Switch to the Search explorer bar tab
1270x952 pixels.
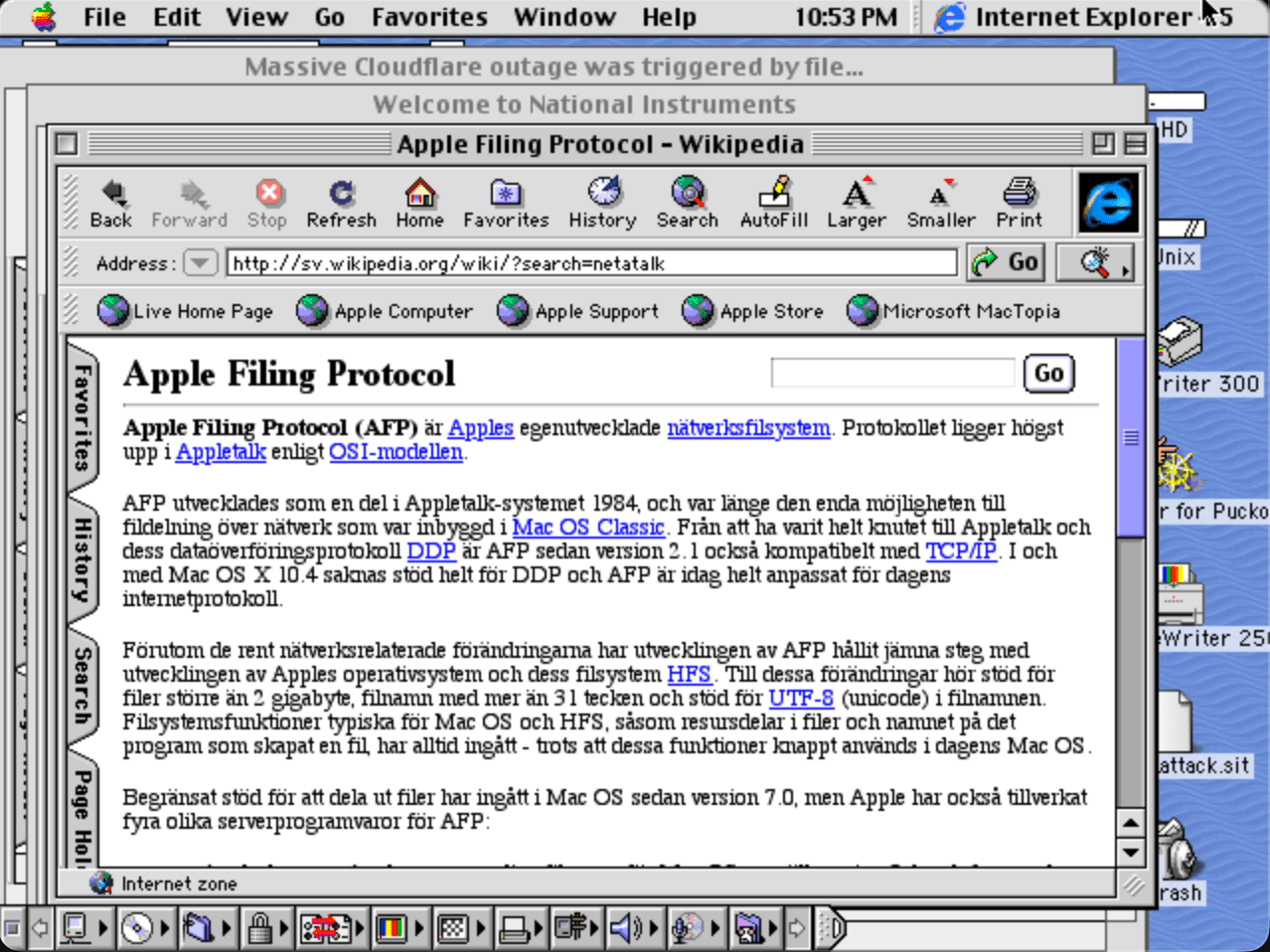pyautogui.click(x=82, y=686)
